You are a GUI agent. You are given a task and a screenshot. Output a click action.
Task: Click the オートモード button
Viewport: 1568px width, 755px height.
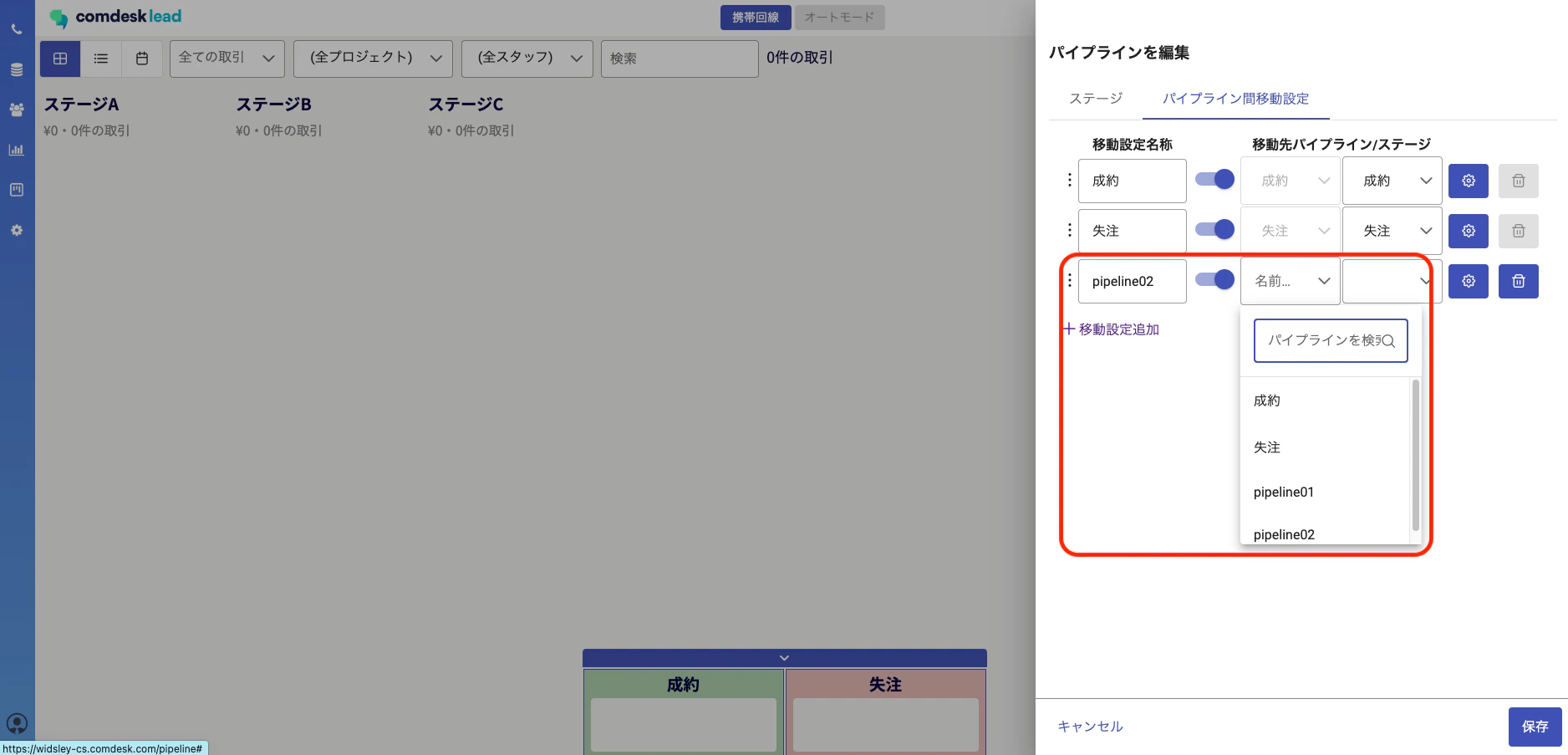pos(839,18)
